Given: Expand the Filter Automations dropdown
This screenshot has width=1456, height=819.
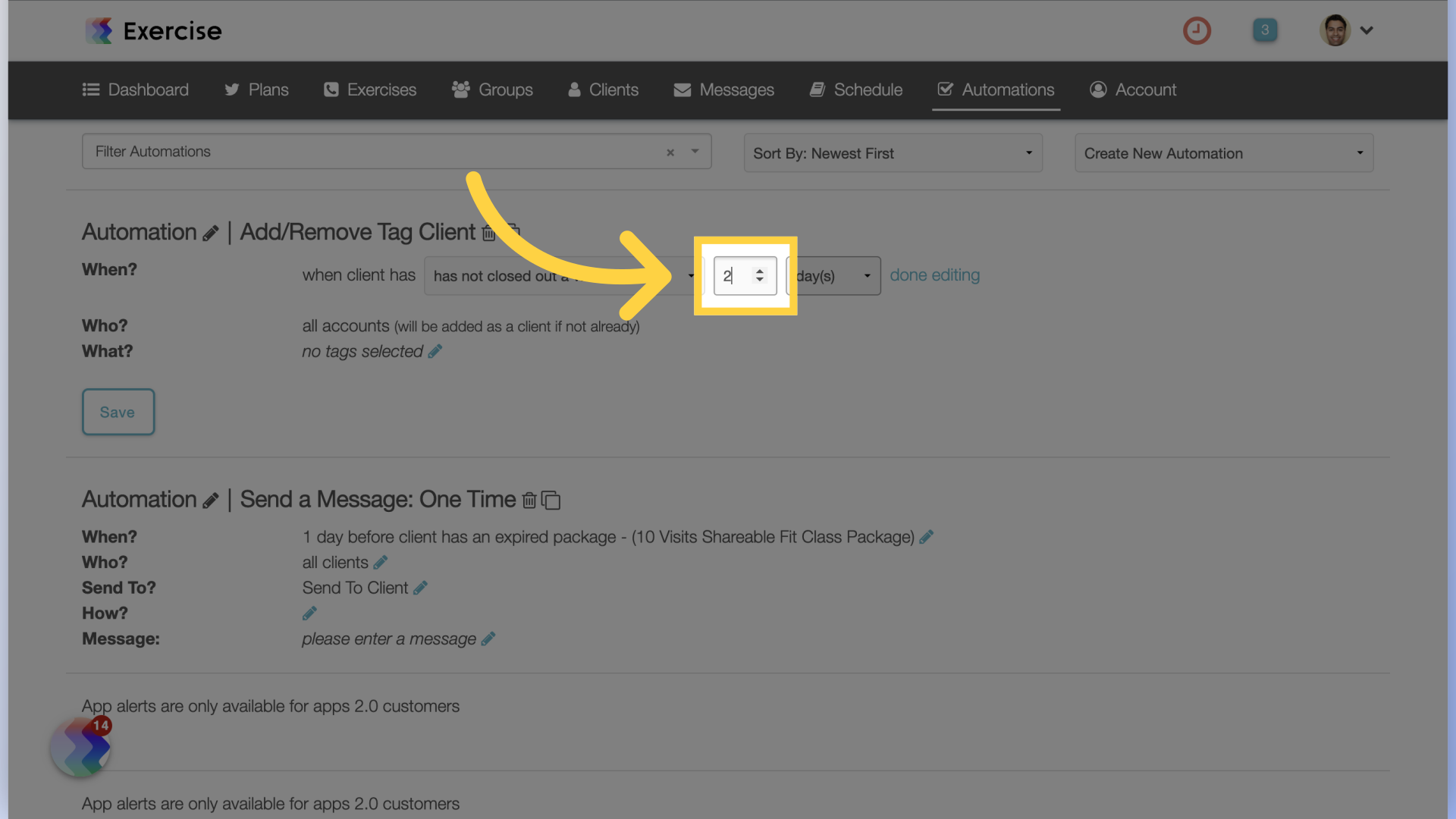Looking at the screenshot, I should [x=696, y=151].
